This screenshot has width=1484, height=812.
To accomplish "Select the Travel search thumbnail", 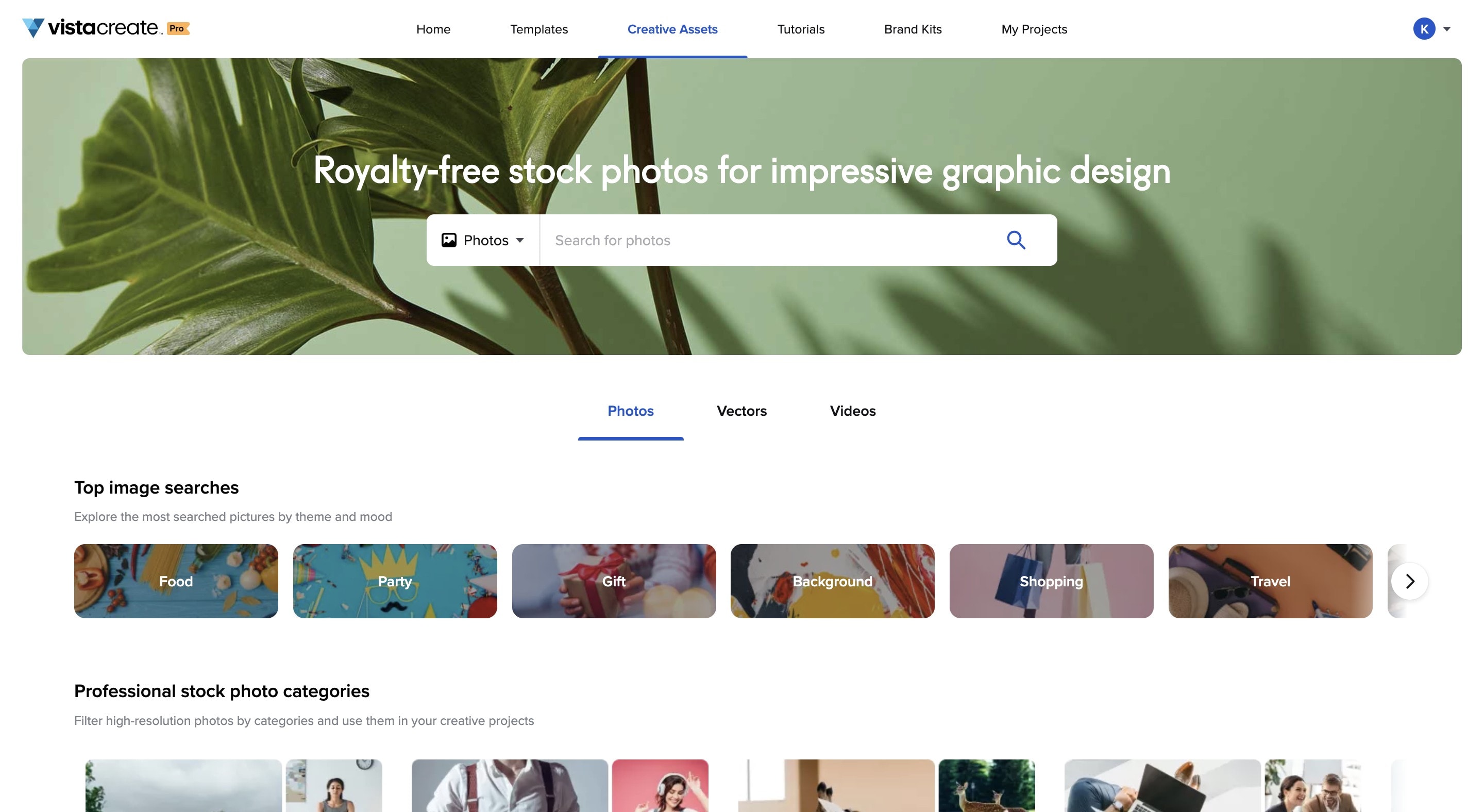I will (x=1270, y=581).
